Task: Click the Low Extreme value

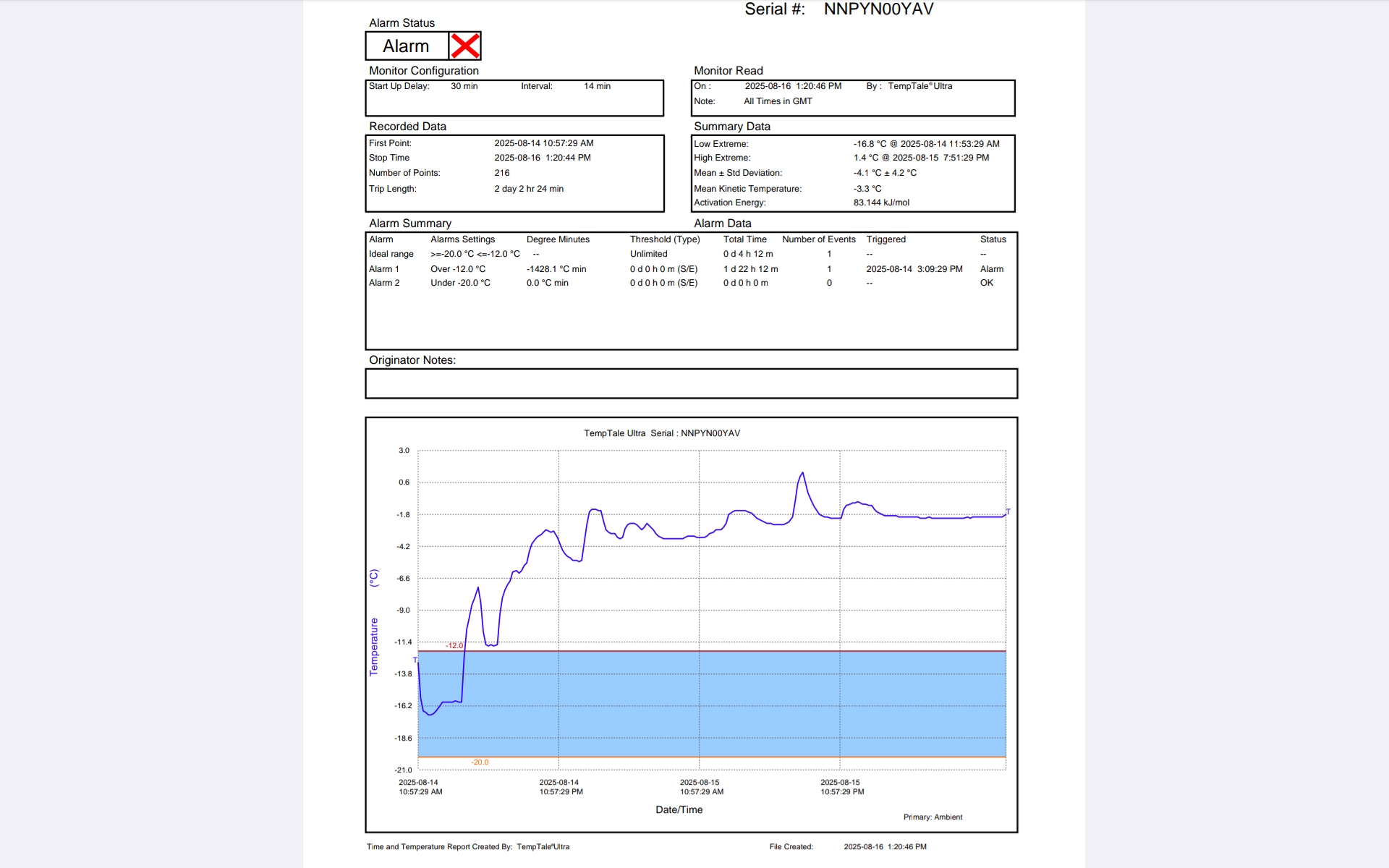Action: tap(926, 144)
